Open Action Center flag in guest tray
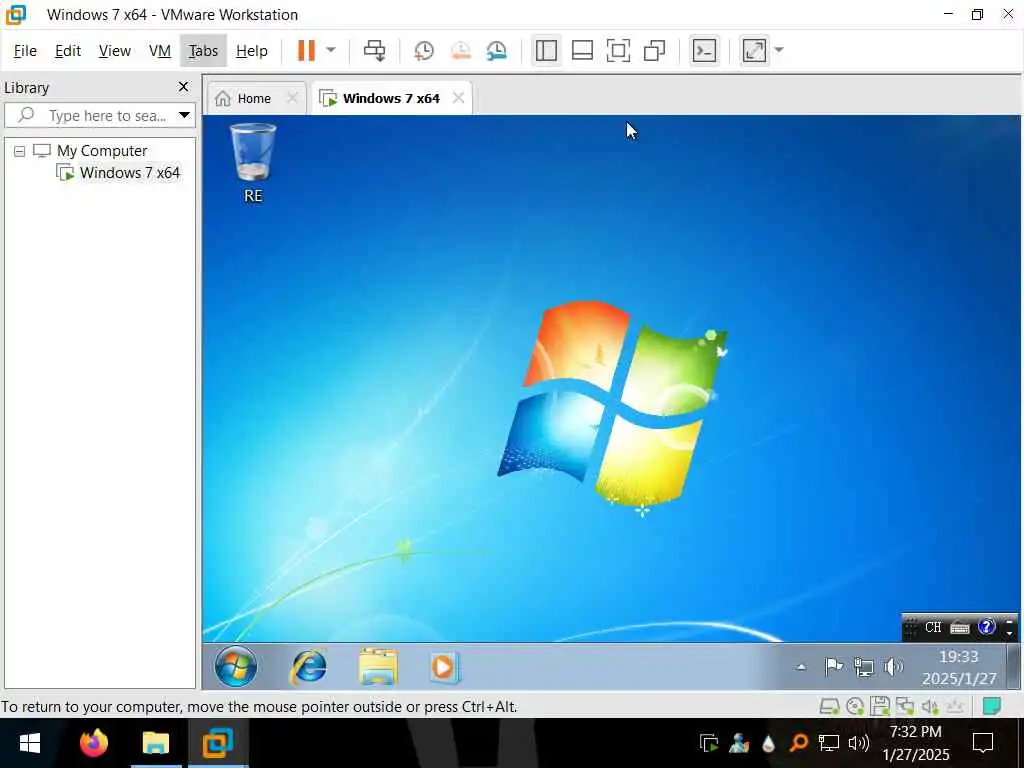Image resolution: width=1024 pixels, height=768 pixels. tap(833, 667)
